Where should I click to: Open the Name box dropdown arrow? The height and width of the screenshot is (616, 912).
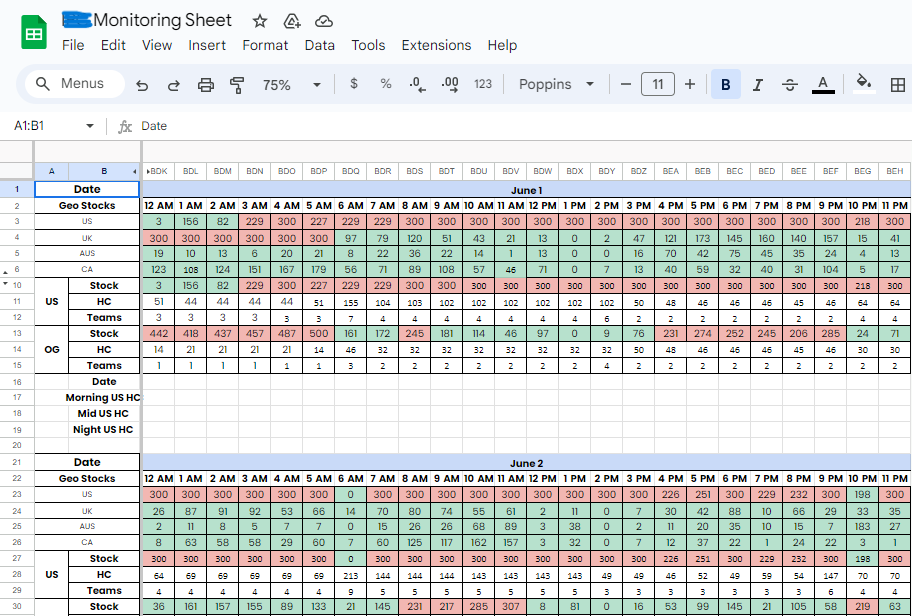[90, 126]
